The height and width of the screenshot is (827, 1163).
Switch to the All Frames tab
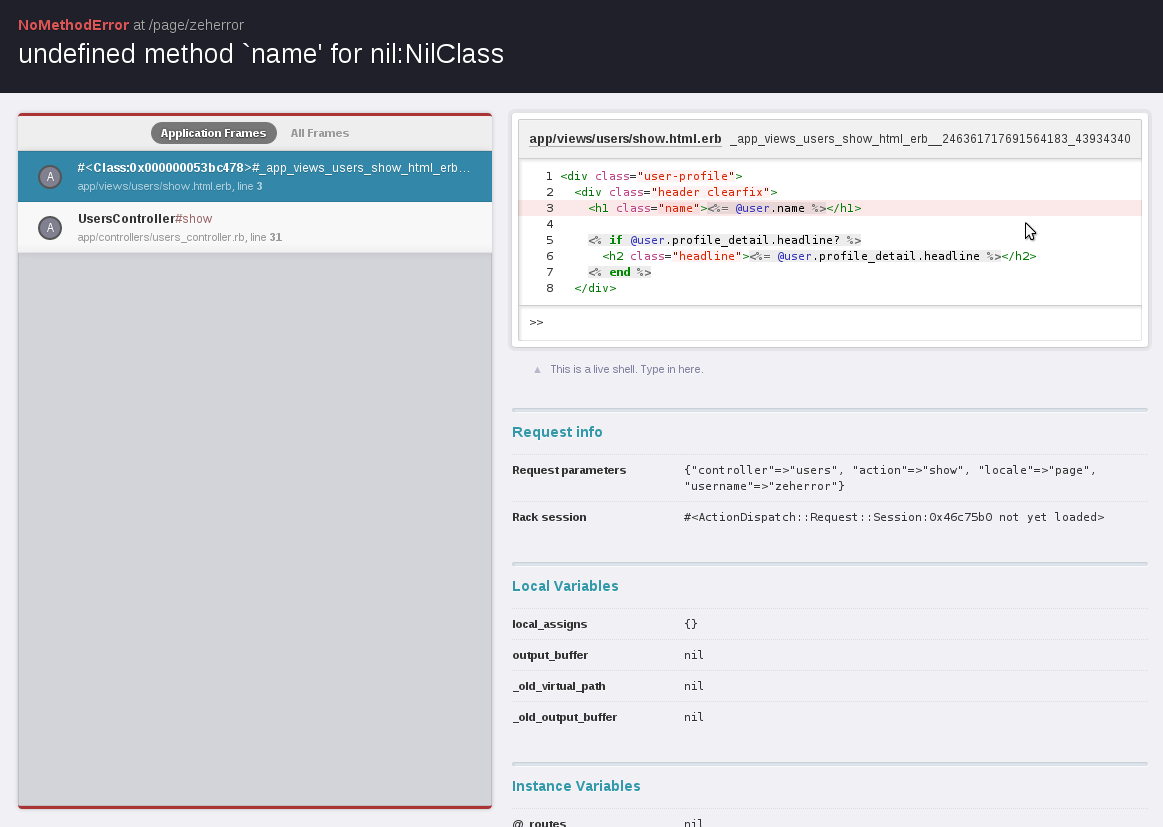click(x=320, y=133)
